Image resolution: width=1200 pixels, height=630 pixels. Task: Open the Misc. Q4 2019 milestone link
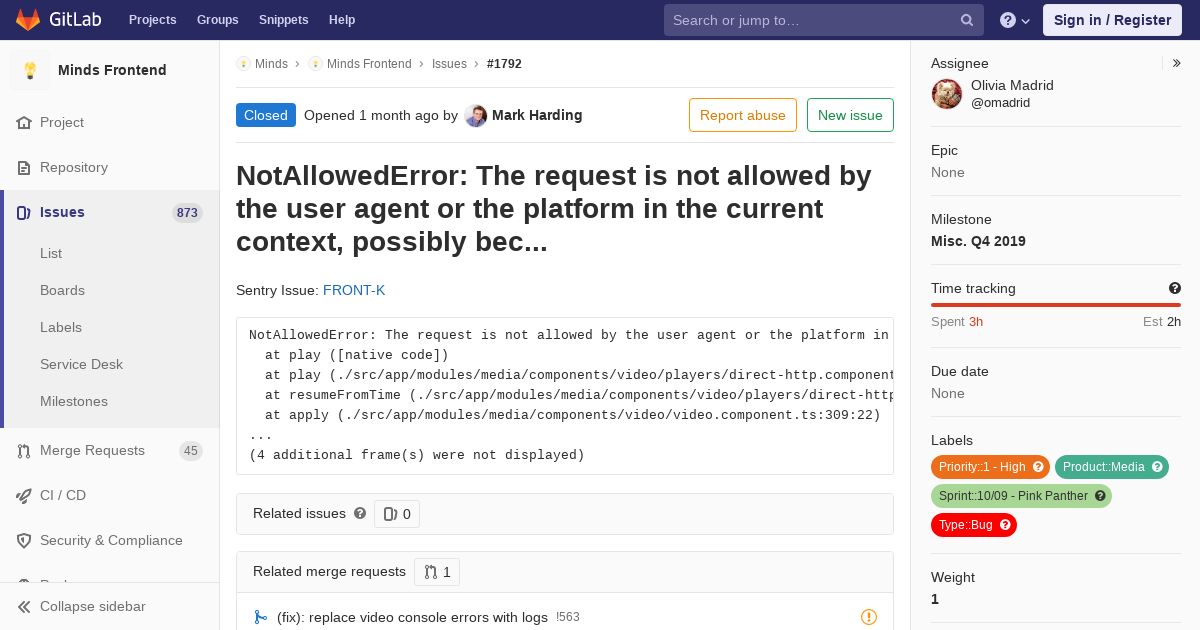pyautogui.click(x=978, y=241)
